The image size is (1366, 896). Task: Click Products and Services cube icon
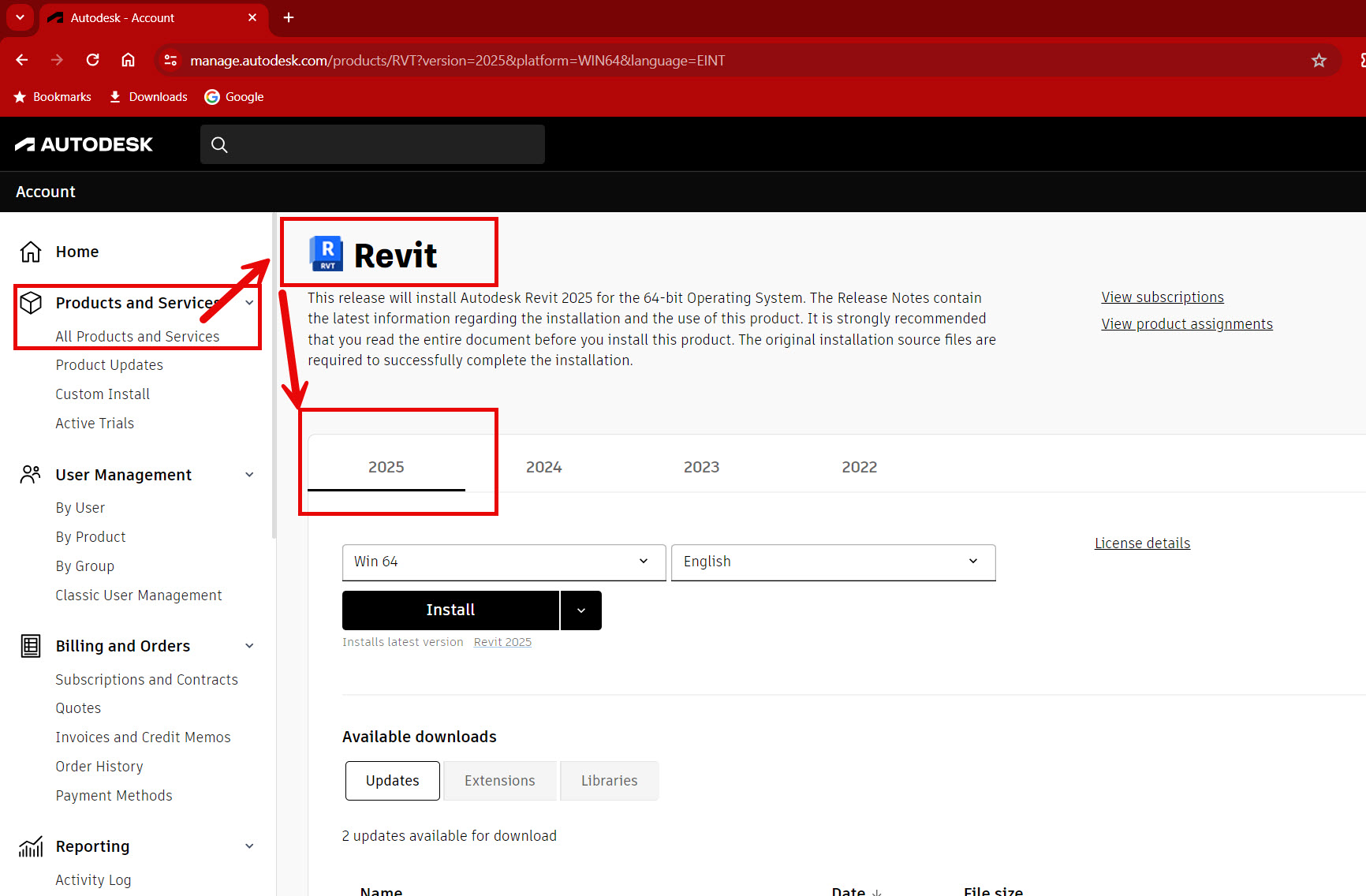[x=31, y=303]
